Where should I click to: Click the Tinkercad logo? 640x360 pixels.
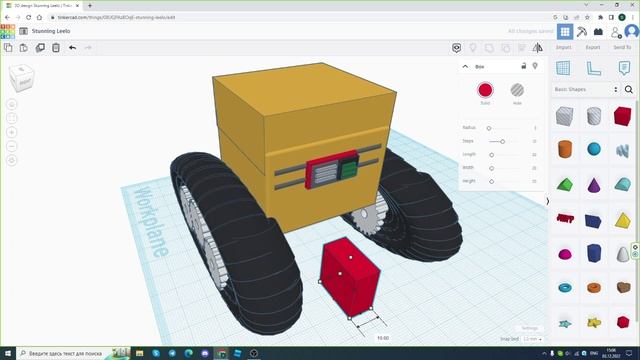(x=7, y=31)
